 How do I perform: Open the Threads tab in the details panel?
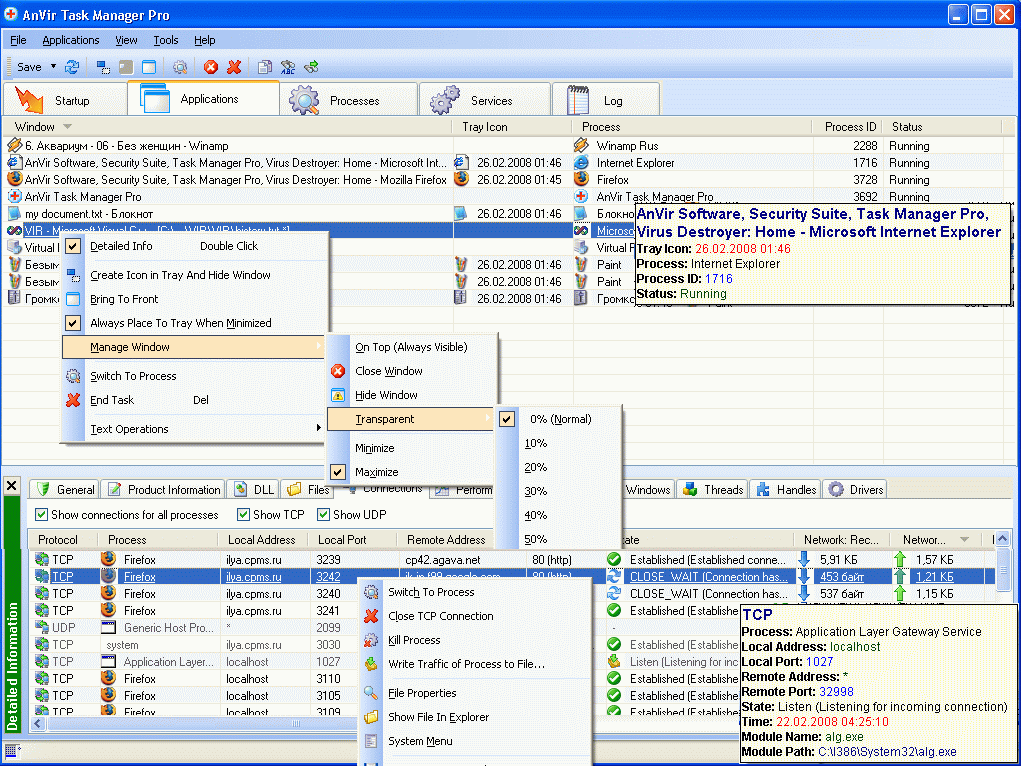pyautogui.click(x=714, y=489)
